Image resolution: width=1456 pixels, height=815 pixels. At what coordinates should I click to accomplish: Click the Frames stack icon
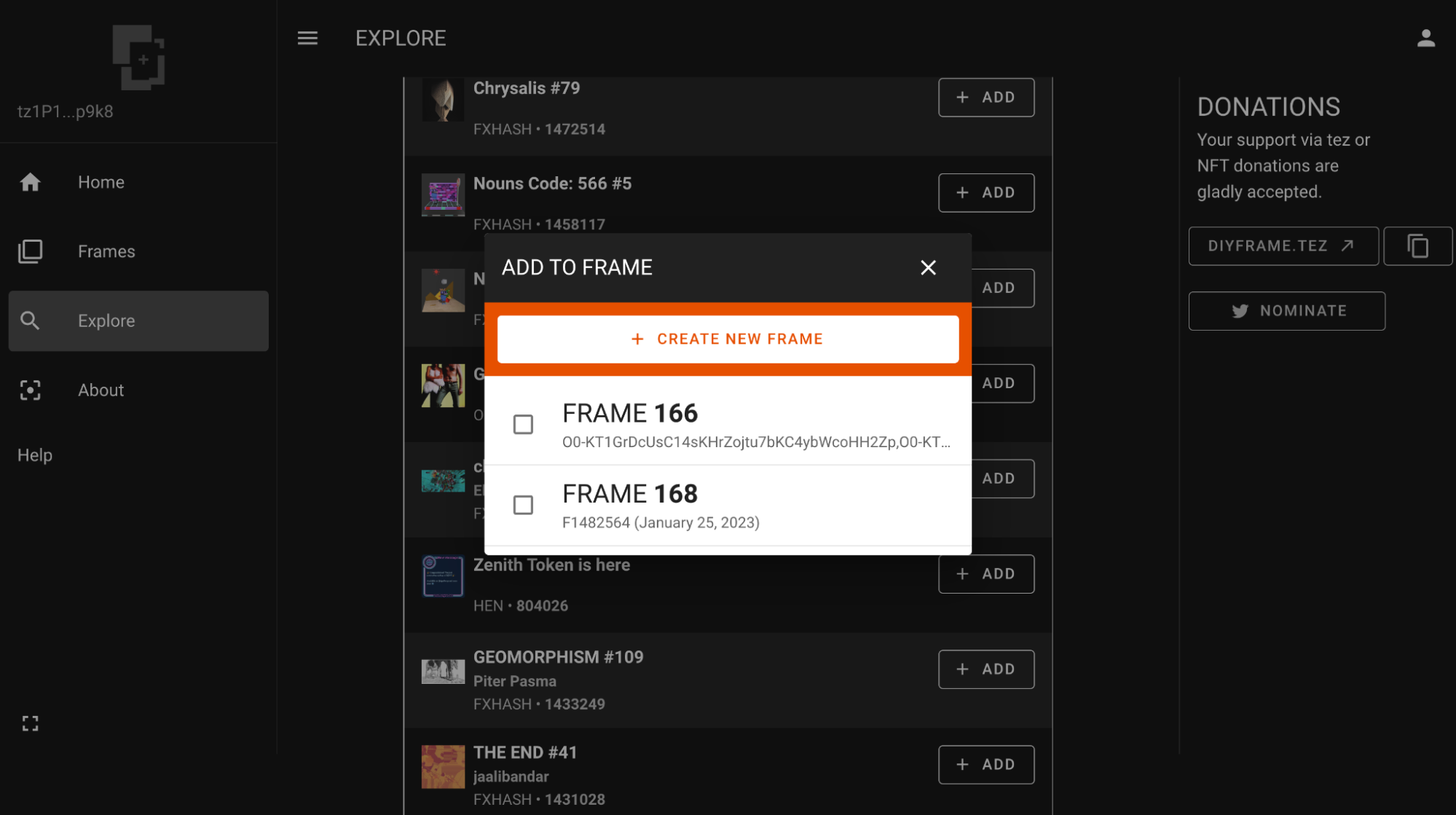click(x=30, y=251)
